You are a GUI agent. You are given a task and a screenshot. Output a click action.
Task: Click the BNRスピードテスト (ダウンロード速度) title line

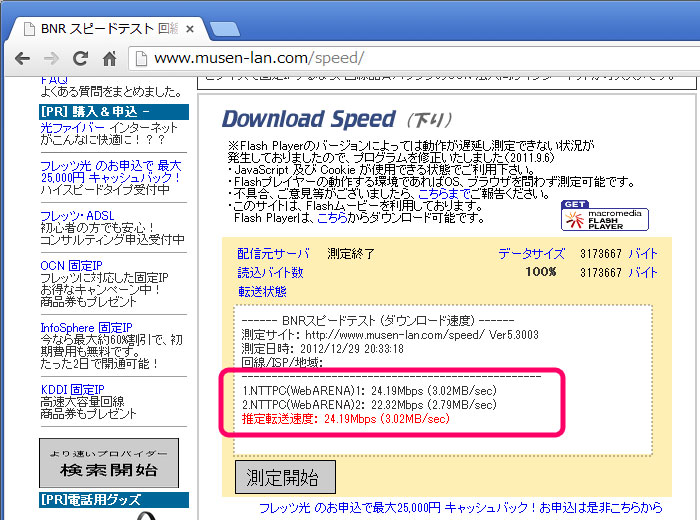pyautogui.click(x=378, y=320)
